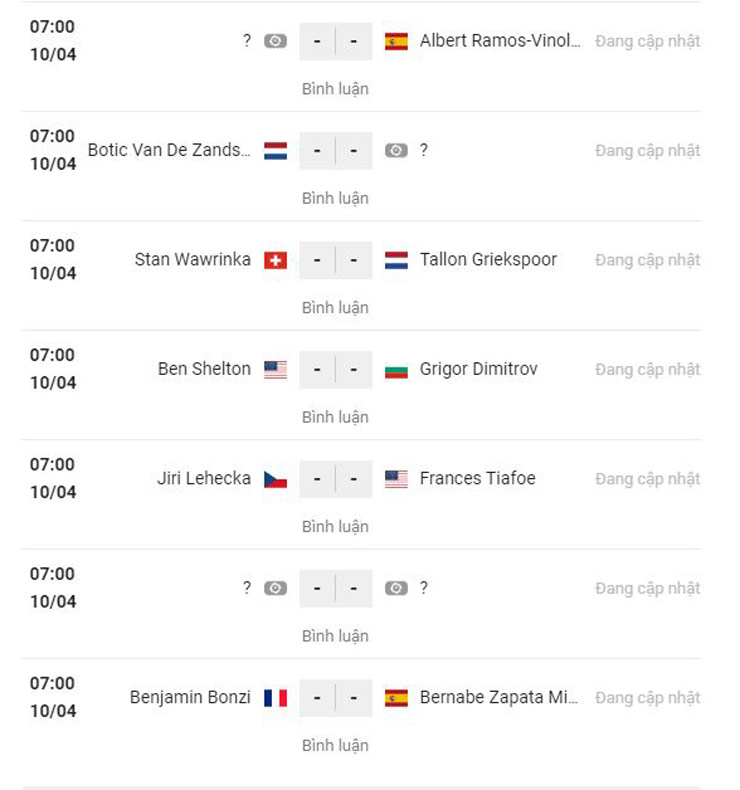Click USA flag next to Ben Shelton
This screenshot has width=740, height=790.
(276, 369)
